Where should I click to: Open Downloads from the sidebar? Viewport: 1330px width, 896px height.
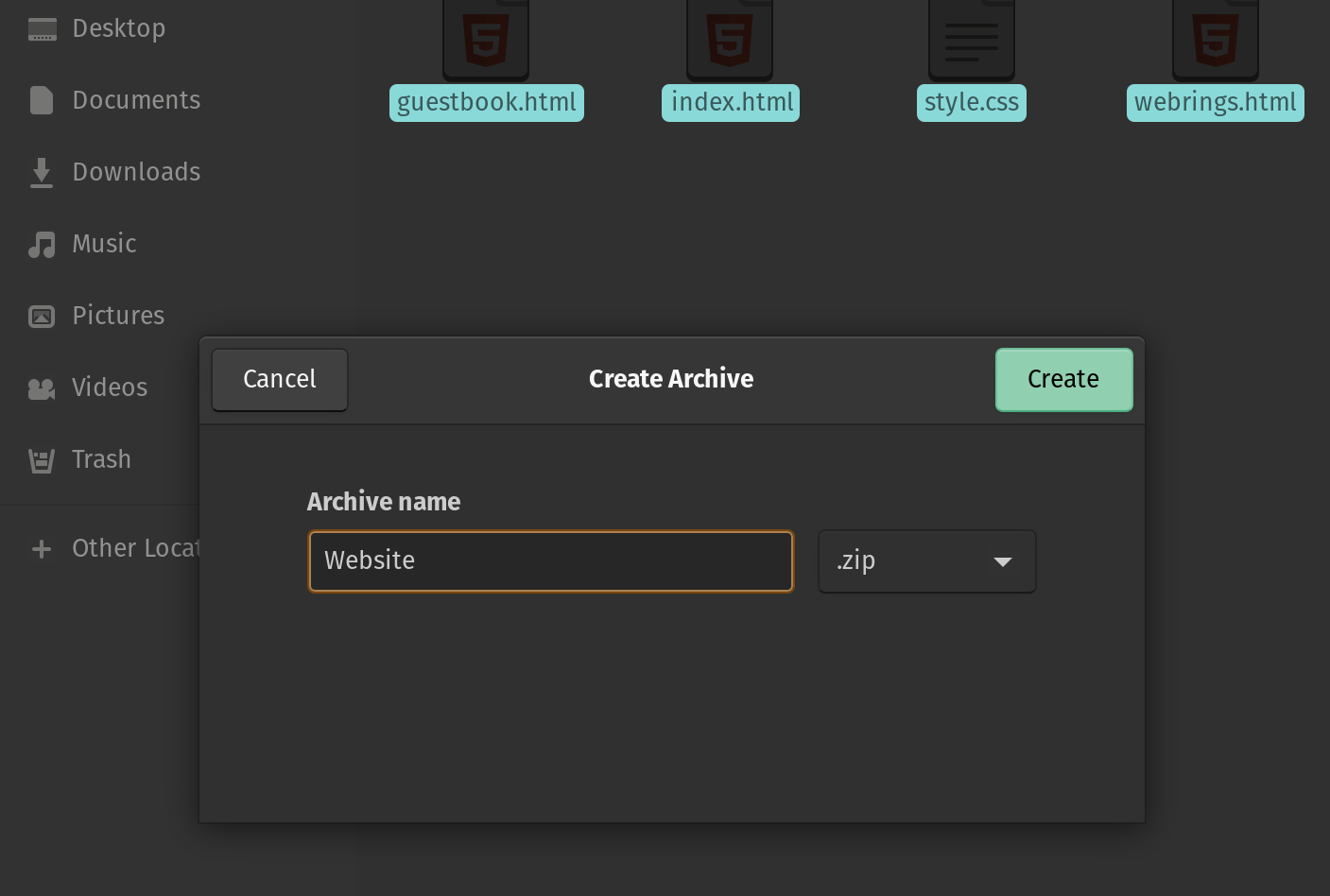coord(136,172)
